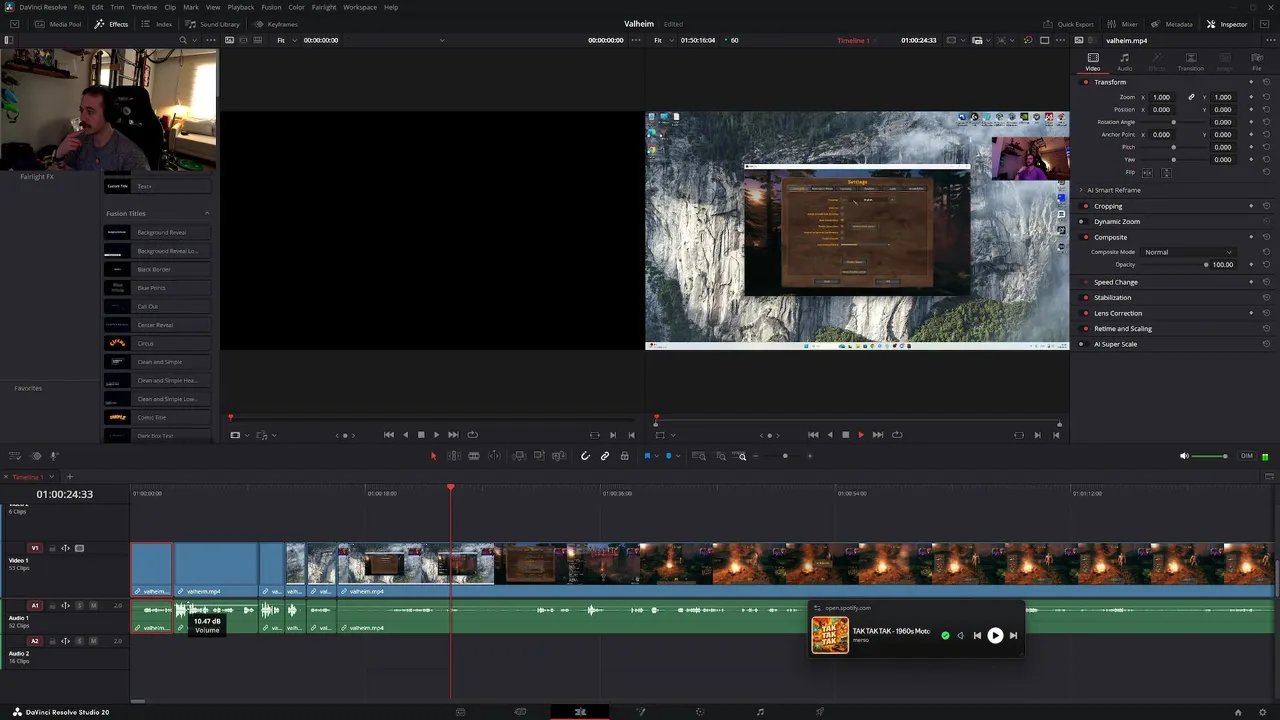Select the arrow Selection Mode tool in timeline toolbar

[433, 456]
